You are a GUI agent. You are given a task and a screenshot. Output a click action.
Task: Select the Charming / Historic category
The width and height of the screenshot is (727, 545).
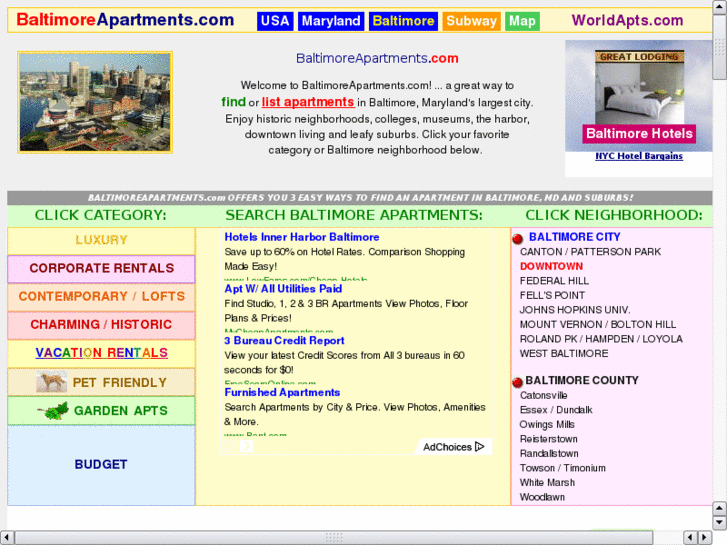[x=101, y=325]
